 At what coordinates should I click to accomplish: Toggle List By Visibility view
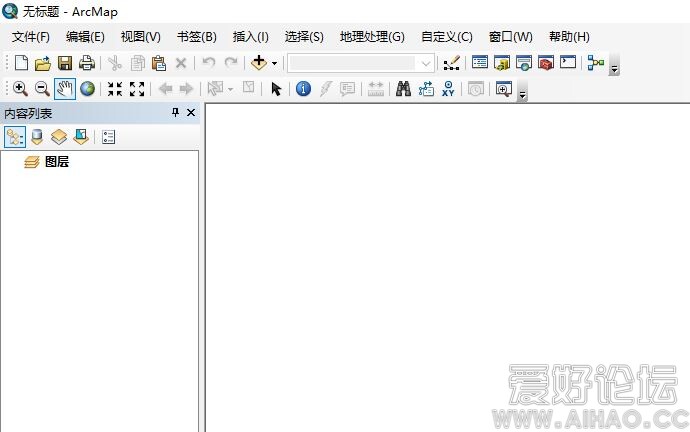59,137
